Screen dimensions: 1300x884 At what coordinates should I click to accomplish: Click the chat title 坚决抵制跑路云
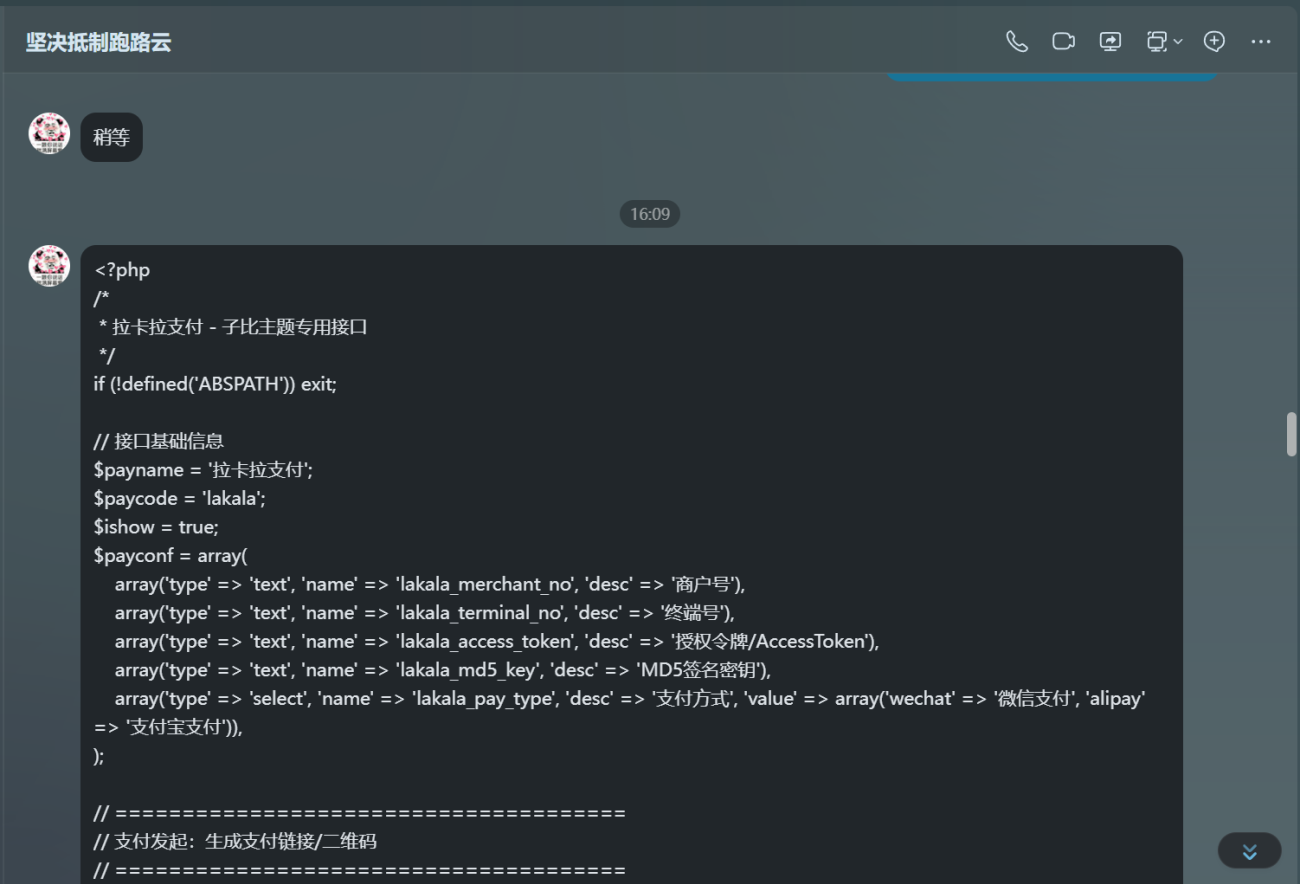click(98, 42)
